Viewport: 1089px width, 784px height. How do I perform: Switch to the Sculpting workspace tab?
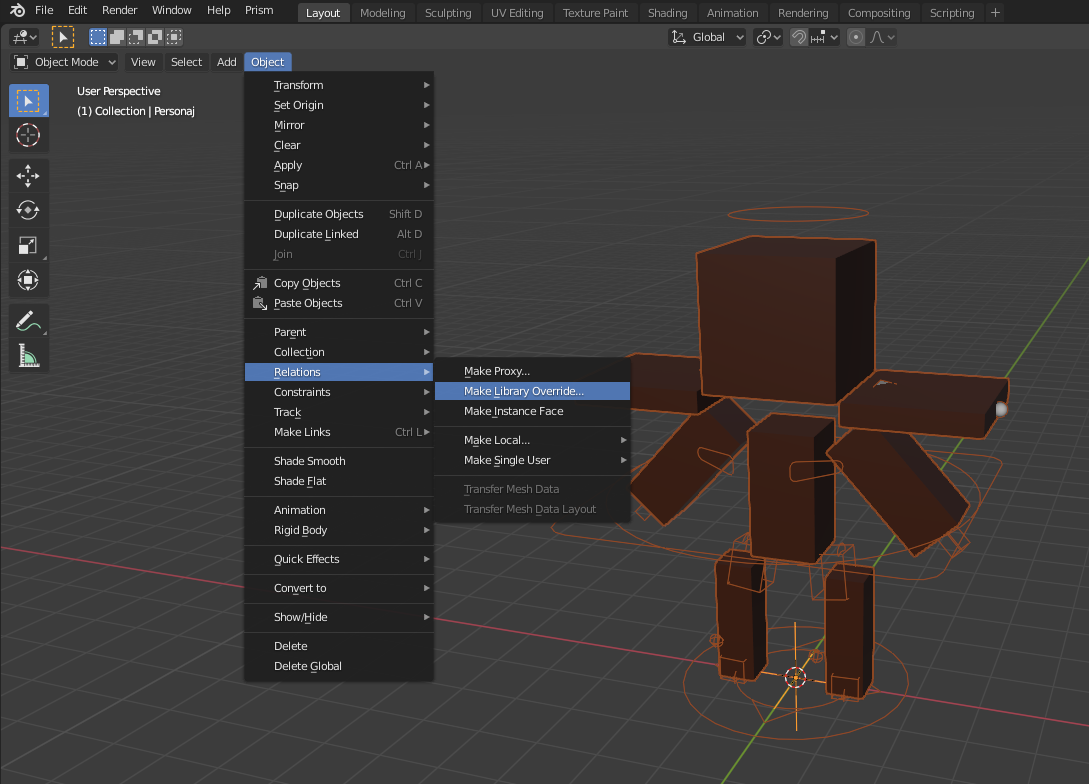[x=448, y=13]
